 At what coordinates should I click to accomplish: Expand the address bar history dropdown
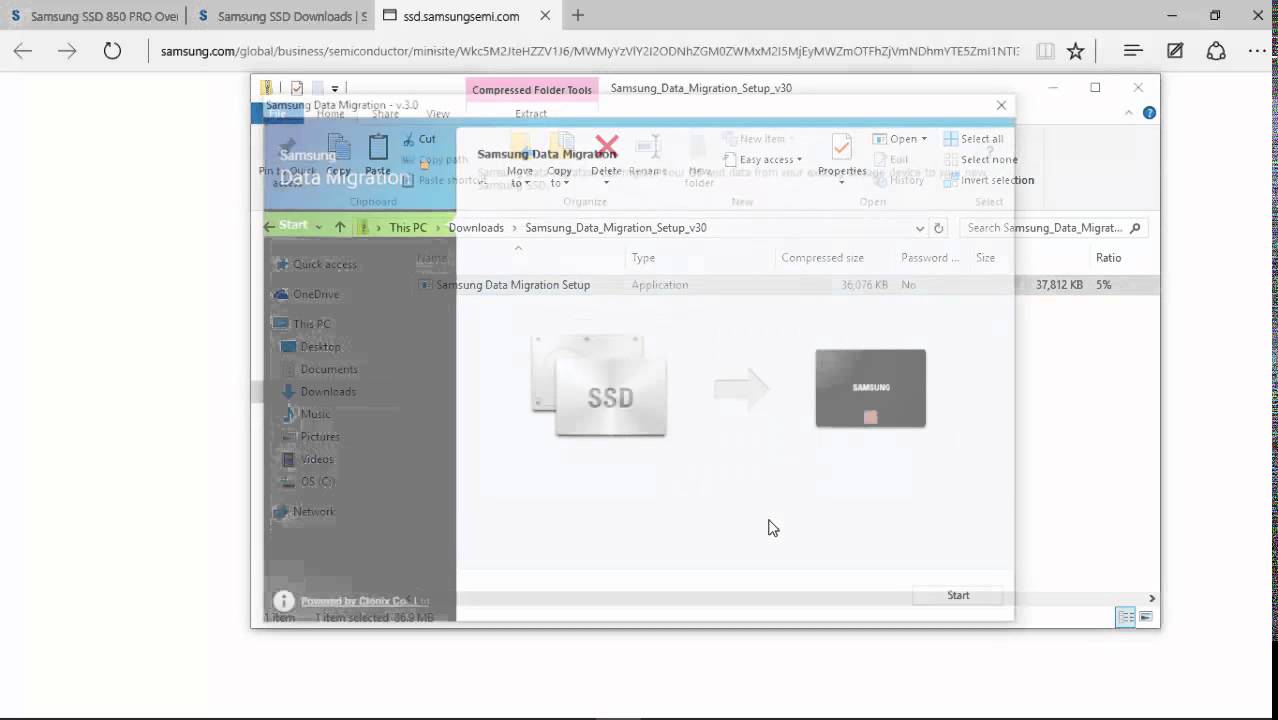pyautogui.click(x=920, y=228)
